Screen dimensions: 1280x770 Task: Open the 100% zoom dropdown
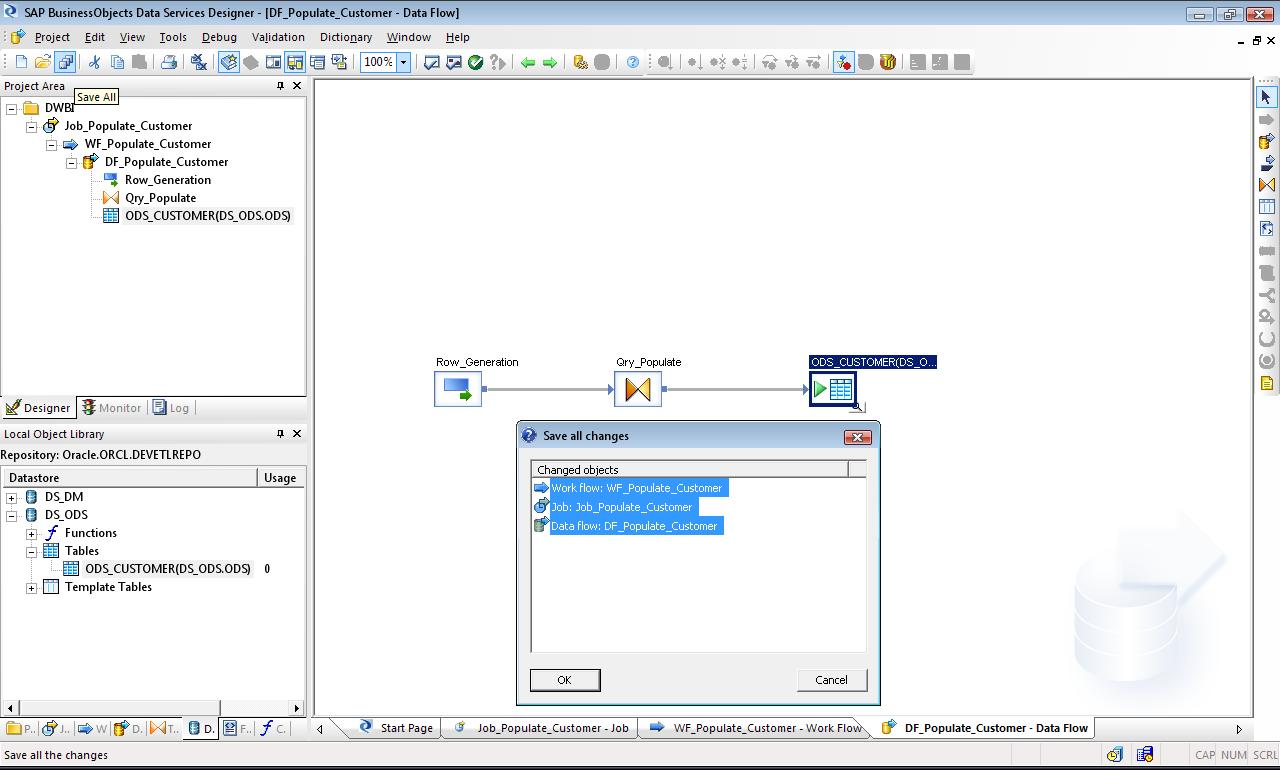pos(403,62)
